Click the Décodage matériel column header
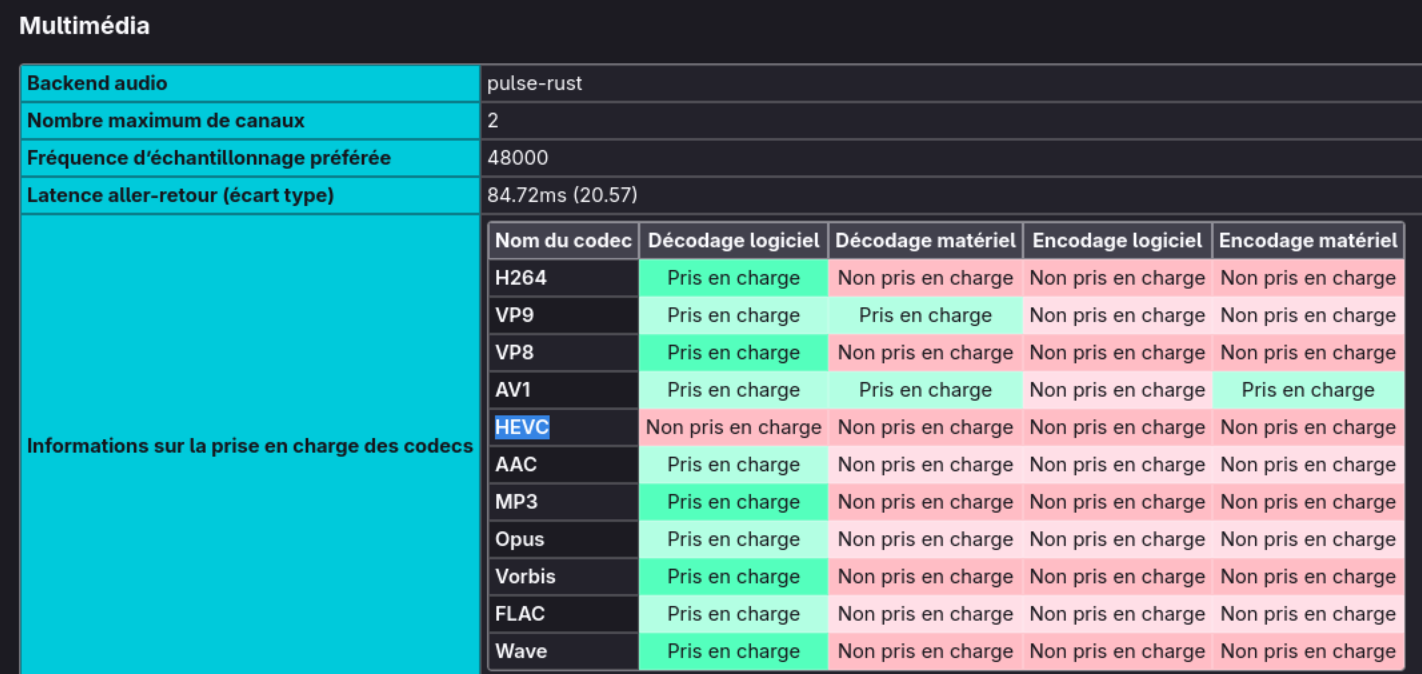This screenshot has height=674, width=1422. click(925, 240)
